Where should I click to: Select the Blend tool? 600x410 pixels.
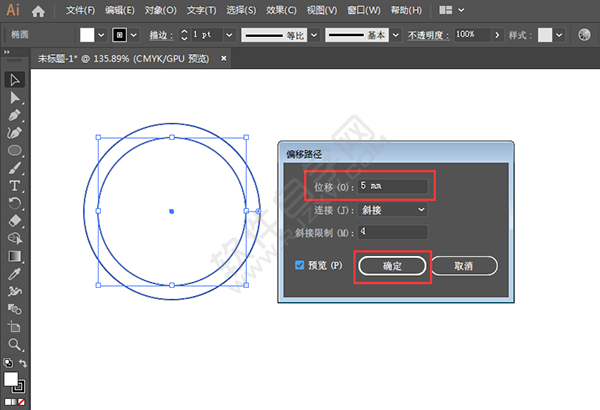(x=15, y=309)
